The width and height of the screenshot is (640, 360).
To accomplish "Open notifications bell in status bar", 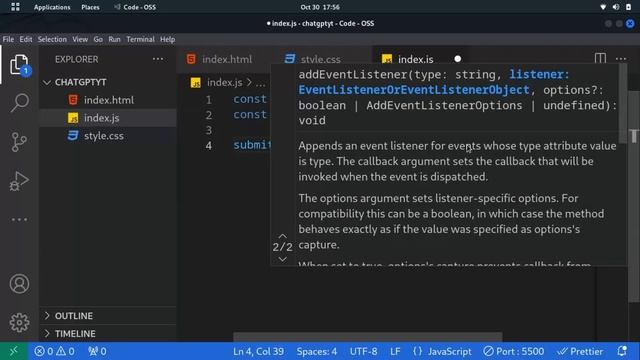I will 622,351.
